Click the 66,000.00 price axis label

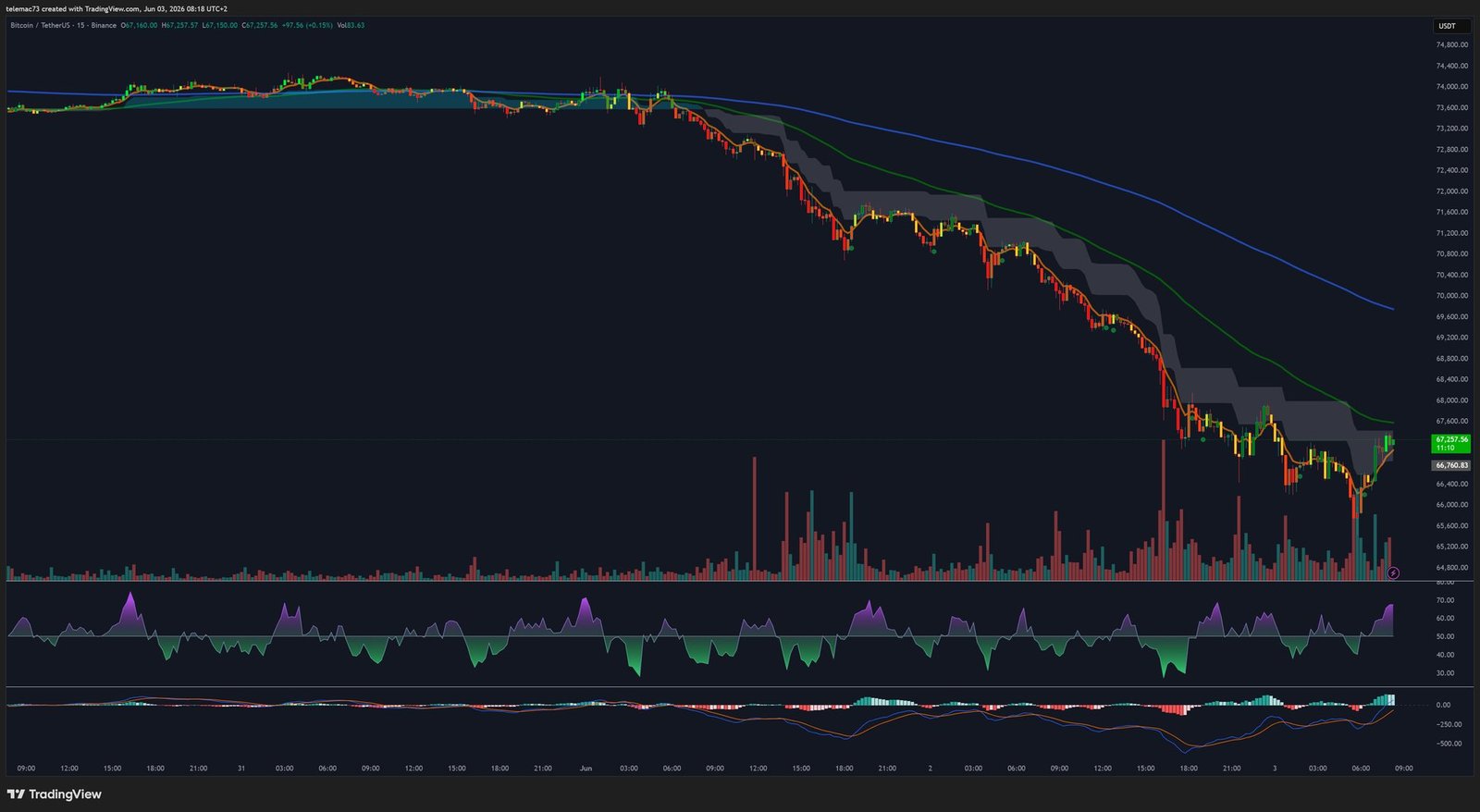click(x=1451, y=505)
